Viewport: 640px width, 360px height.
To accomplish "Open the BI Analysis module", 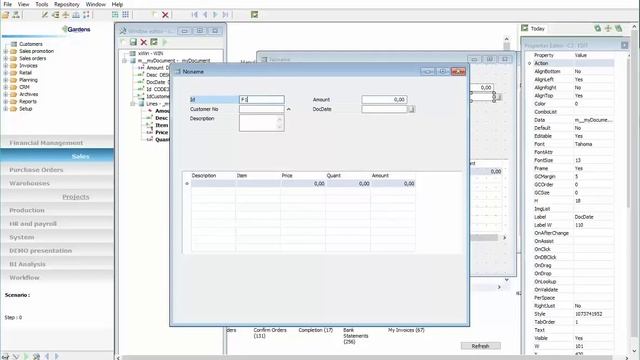I will (x=57, y=264).
